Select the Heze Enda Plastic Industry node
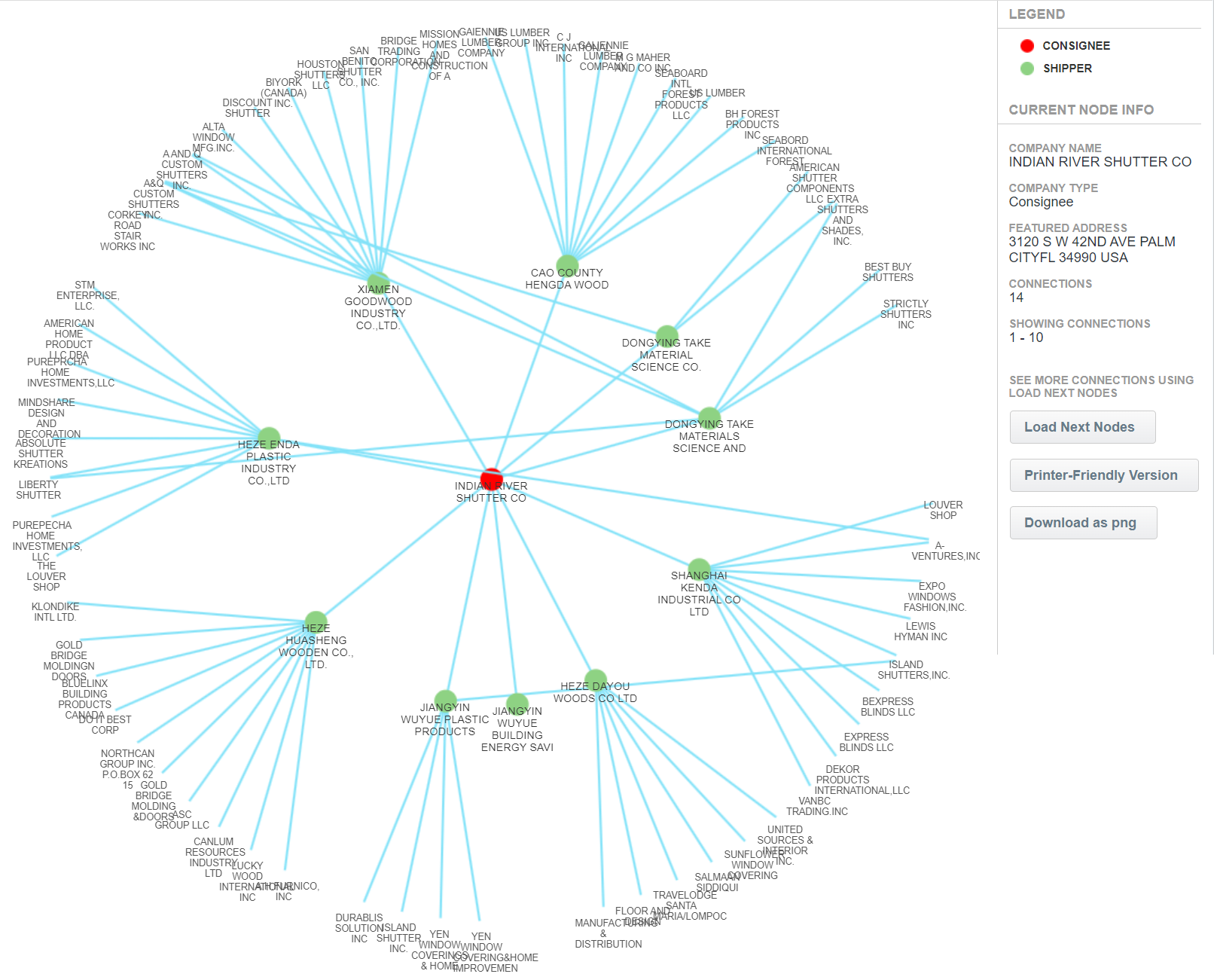 coord(269,438)
